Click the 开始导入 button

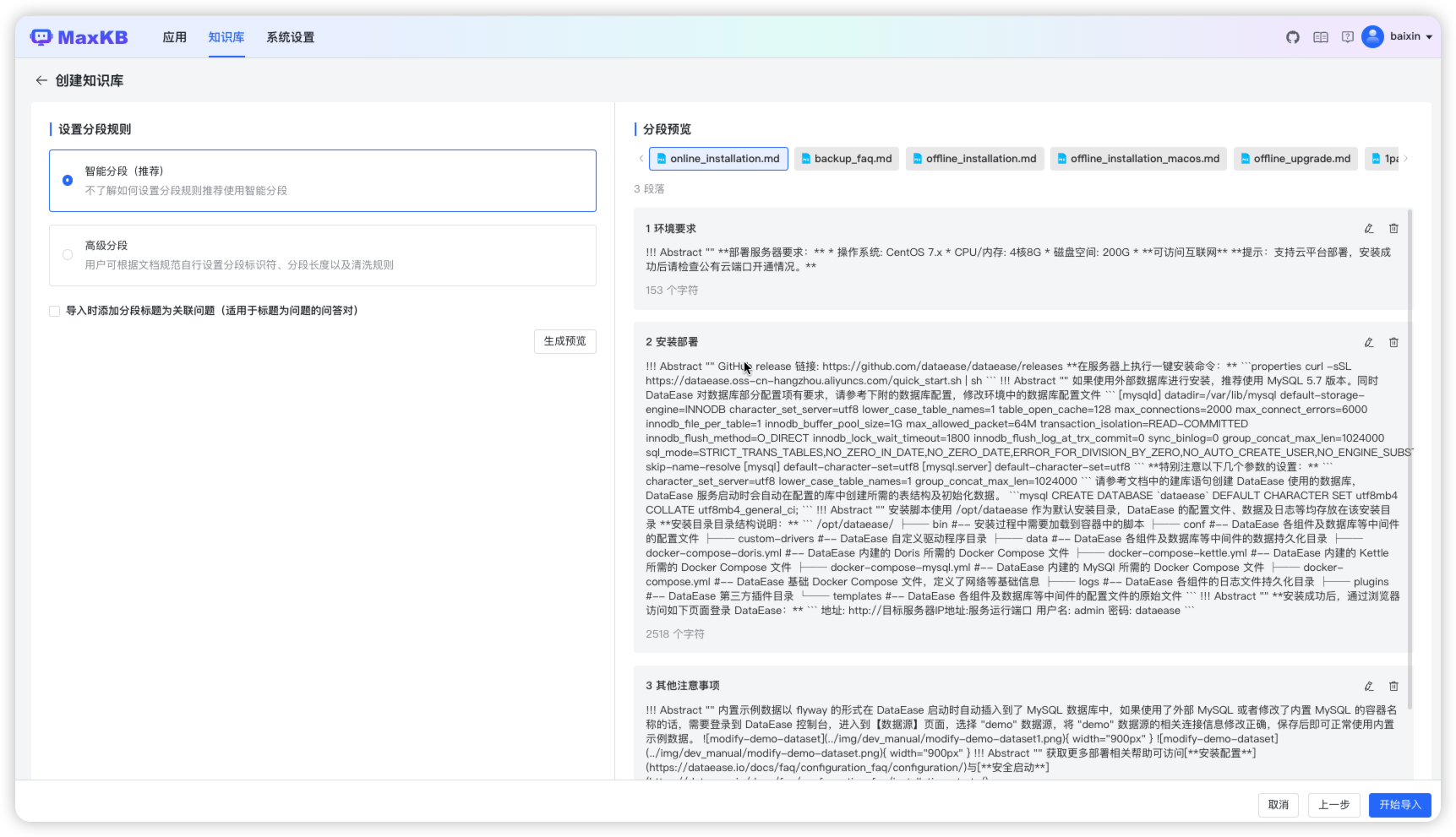pyautogui.click(x=1399, y=805)
